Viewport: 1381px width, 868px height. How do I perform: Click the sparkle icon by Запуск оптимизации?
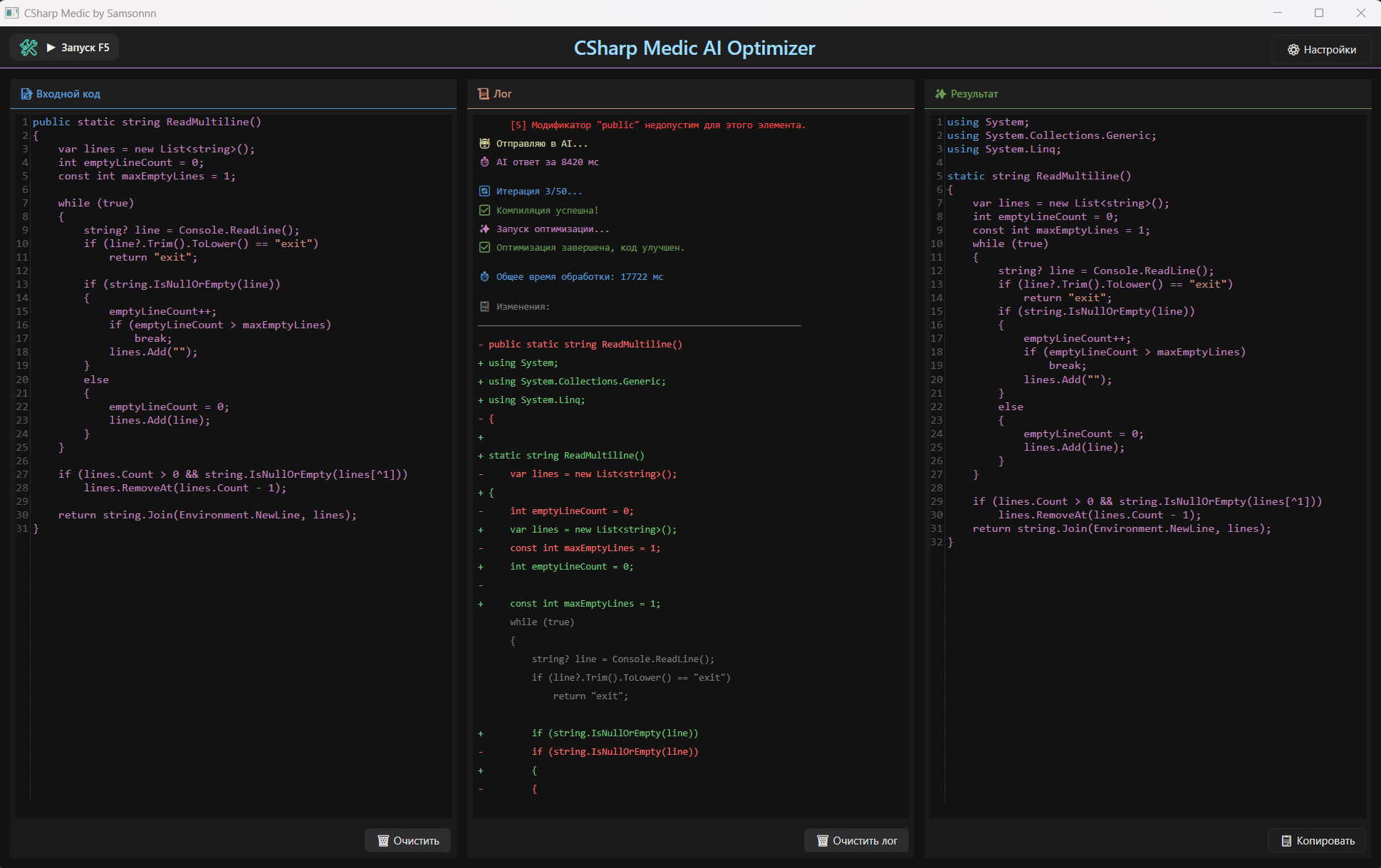tap(484, 229)
